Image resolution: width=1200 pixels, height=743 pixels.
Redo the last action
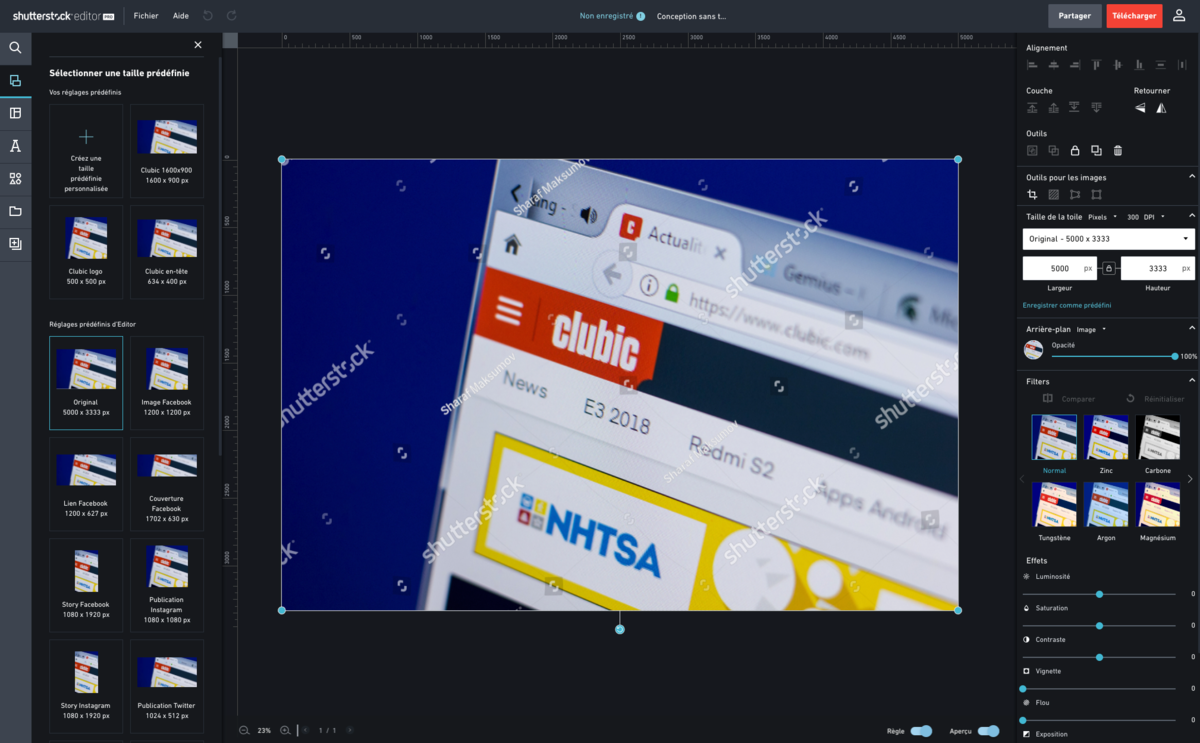(x=232, y=16)
